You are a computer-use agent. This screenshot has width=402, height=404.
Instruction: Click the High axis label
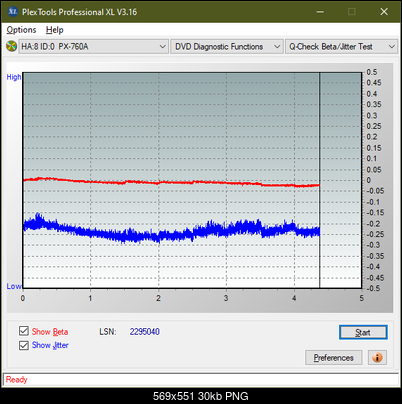[x=14, y=77]
